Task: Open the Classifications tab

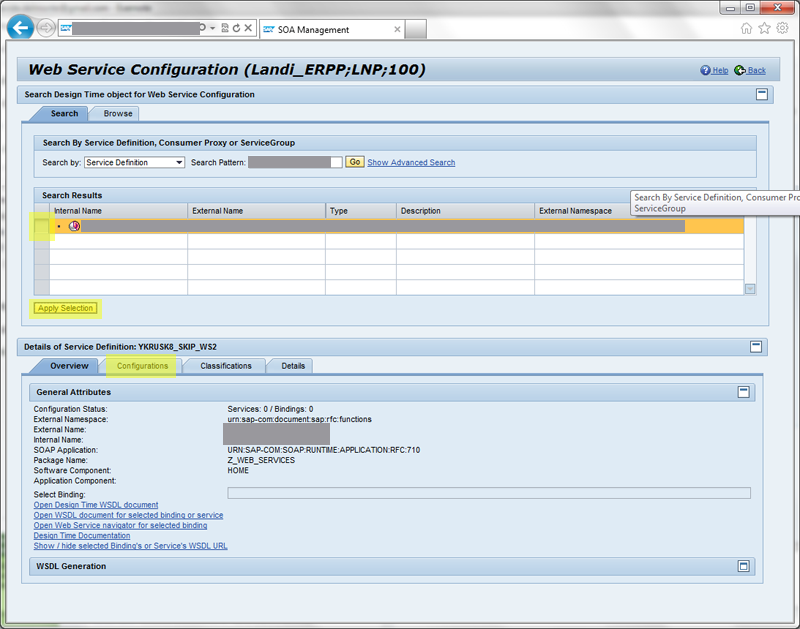Action: pyautogui.click(x=226, y=366)
